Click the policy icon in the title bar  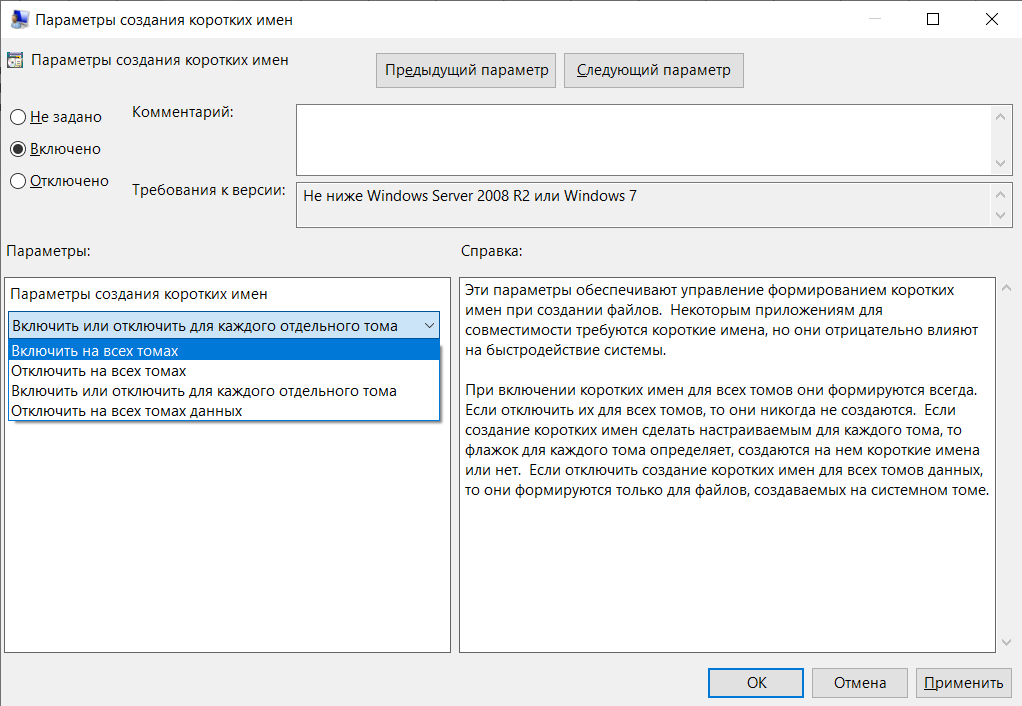point(17,19)
